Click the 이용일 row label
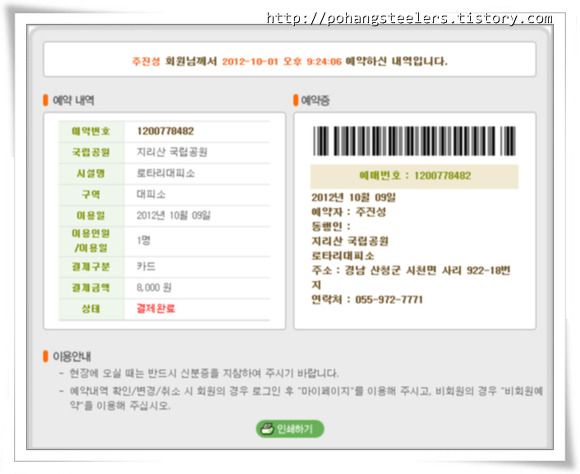Screen dimensions: 580x474 [91, 215]
